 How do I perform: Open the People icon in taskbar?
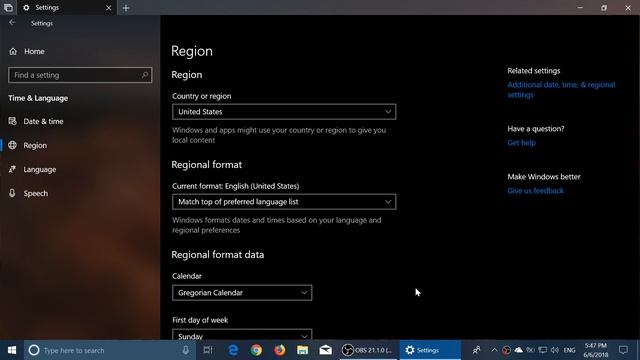click(x=476, y=350)
